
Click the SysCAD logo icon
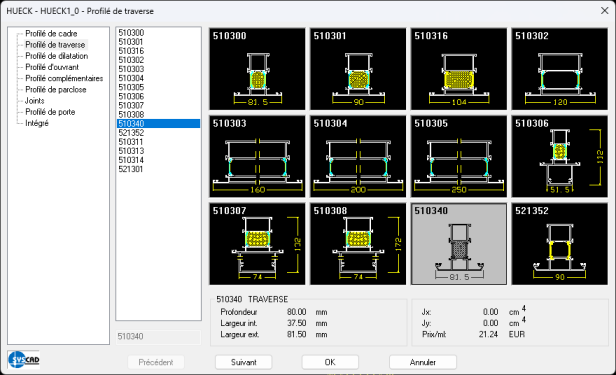(24, 359)
